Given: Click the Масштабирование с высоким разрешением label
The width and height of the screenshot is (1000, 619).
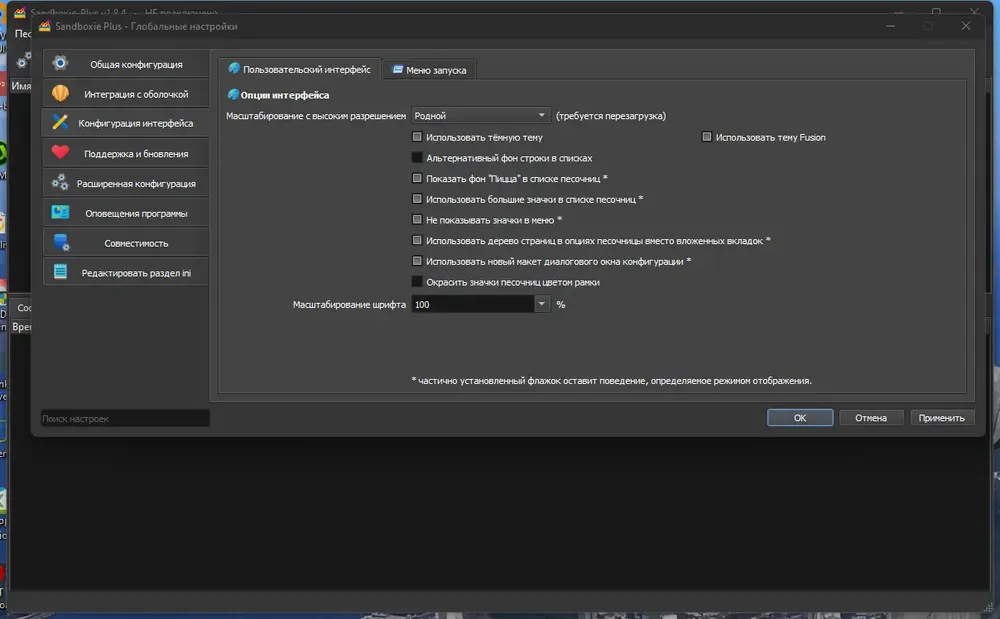Looking at the screenshot, I should coord(316,115).
